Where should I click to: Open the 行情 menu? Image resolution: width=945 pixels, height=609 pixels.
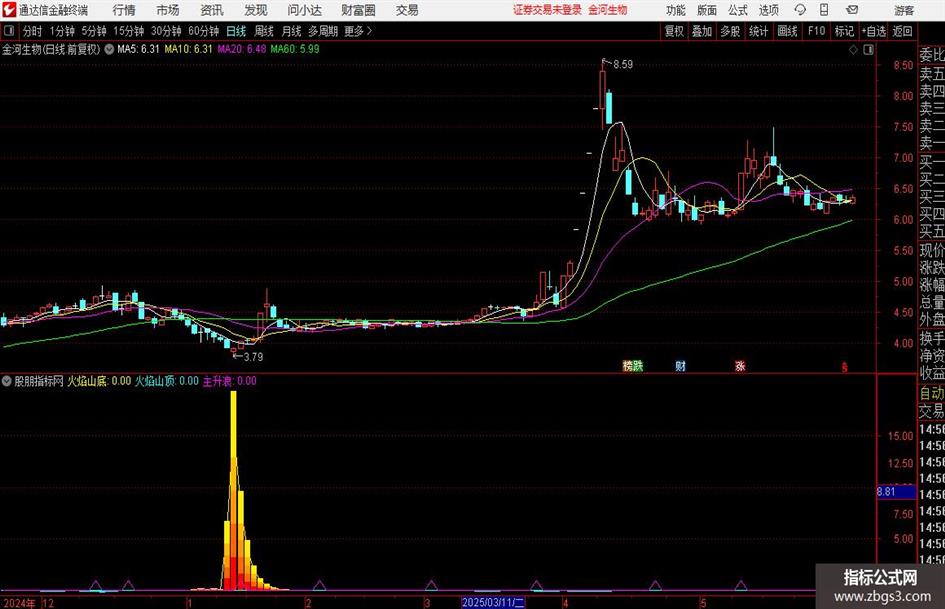(124, 10)
